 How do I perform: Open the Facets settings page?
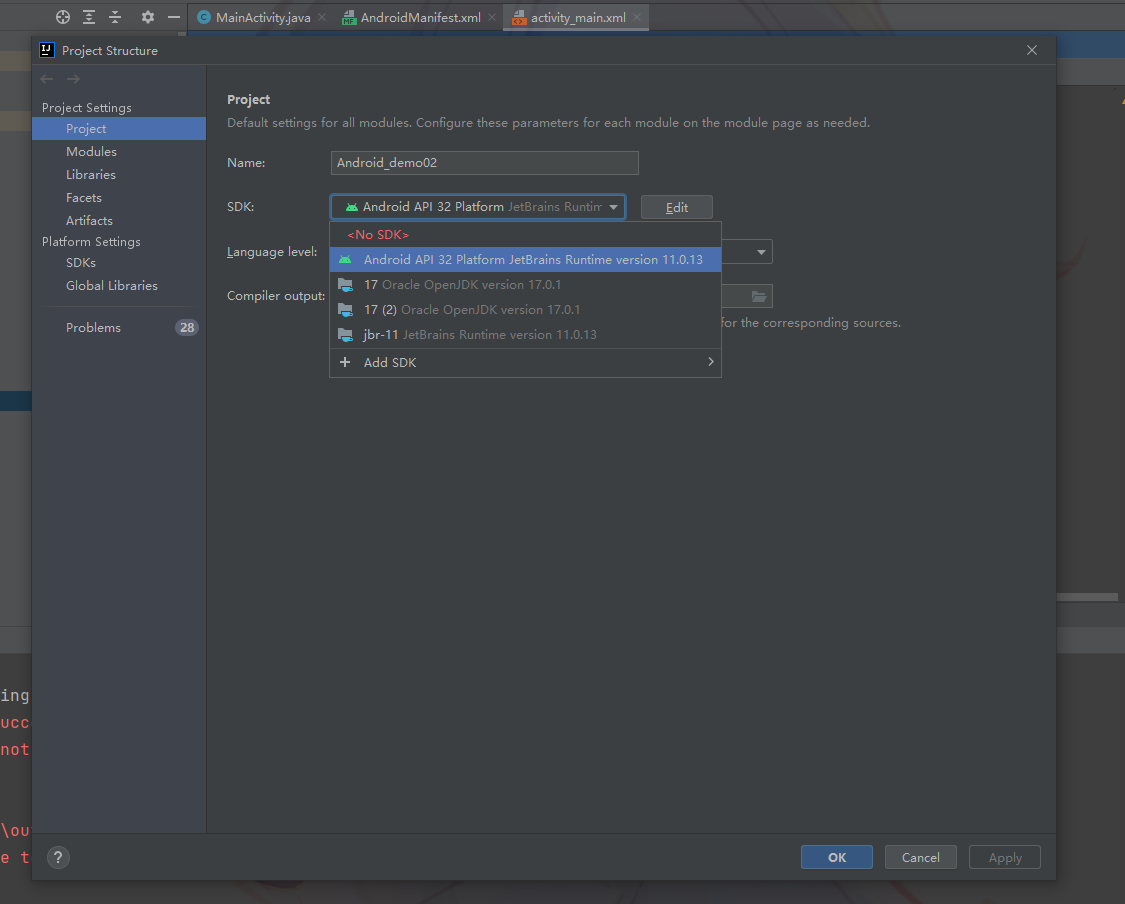point(119,197)
